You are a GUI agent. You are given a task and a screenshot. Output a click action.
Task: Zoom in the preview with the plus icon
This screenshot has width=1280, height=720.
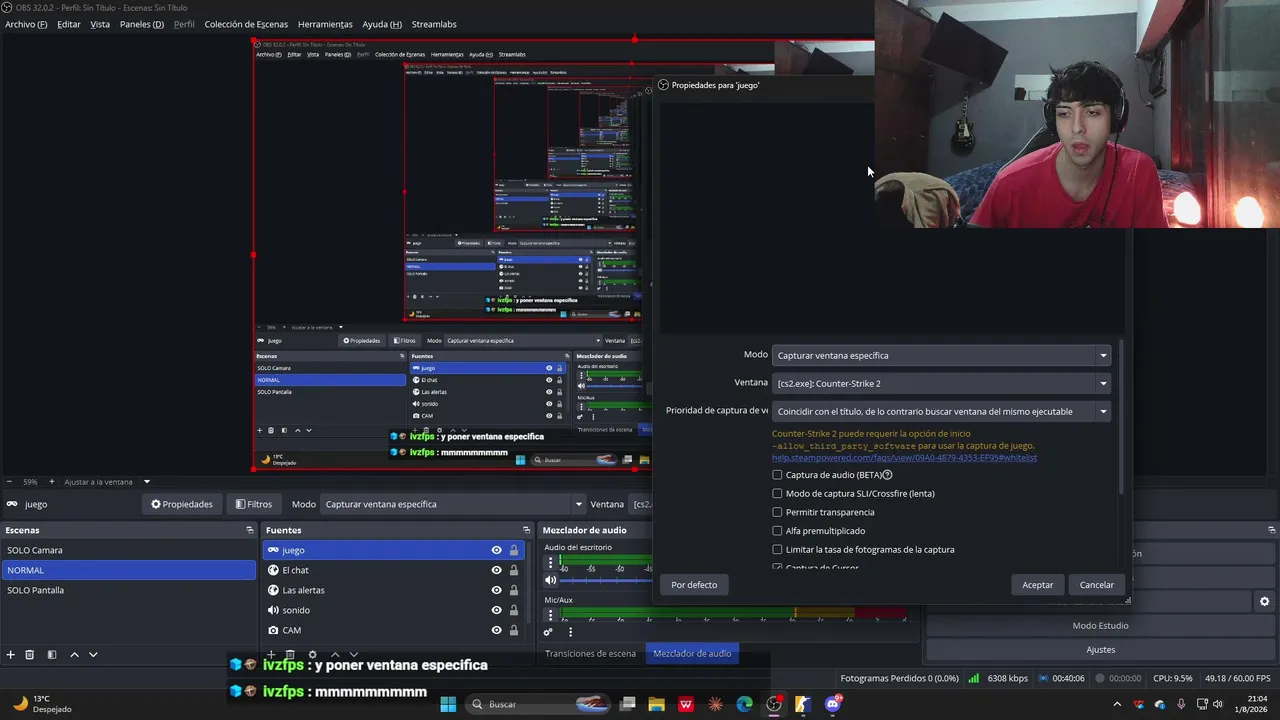point(51,482)
